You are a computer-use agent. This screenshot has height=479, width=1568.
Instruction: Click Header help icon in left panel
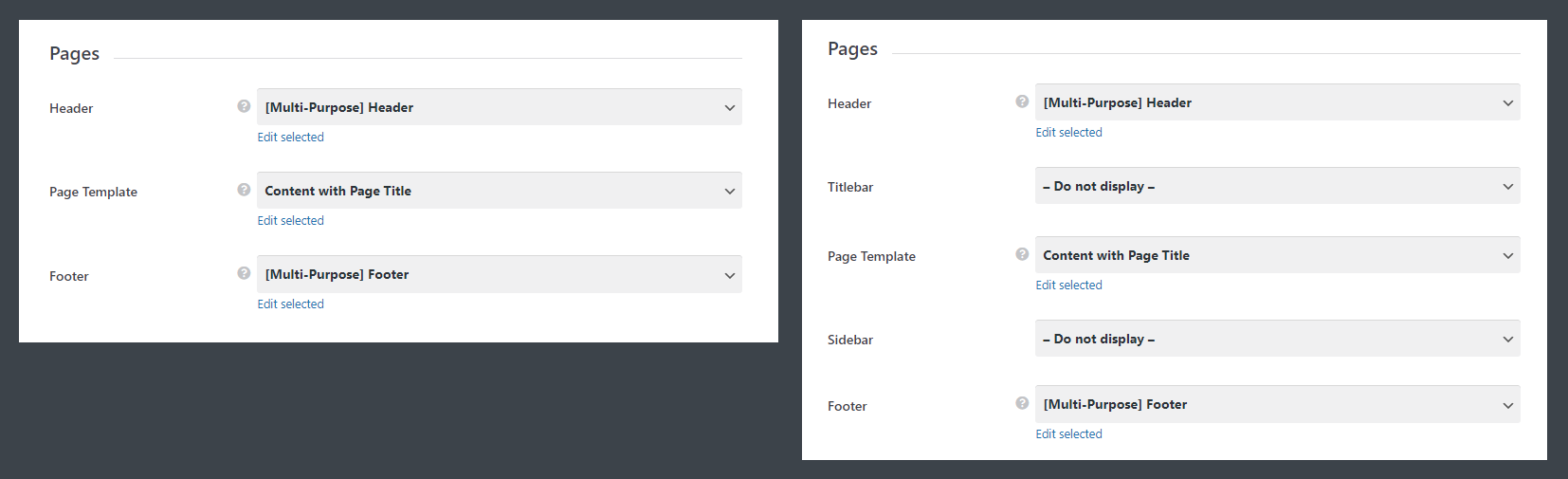[244, 106]
